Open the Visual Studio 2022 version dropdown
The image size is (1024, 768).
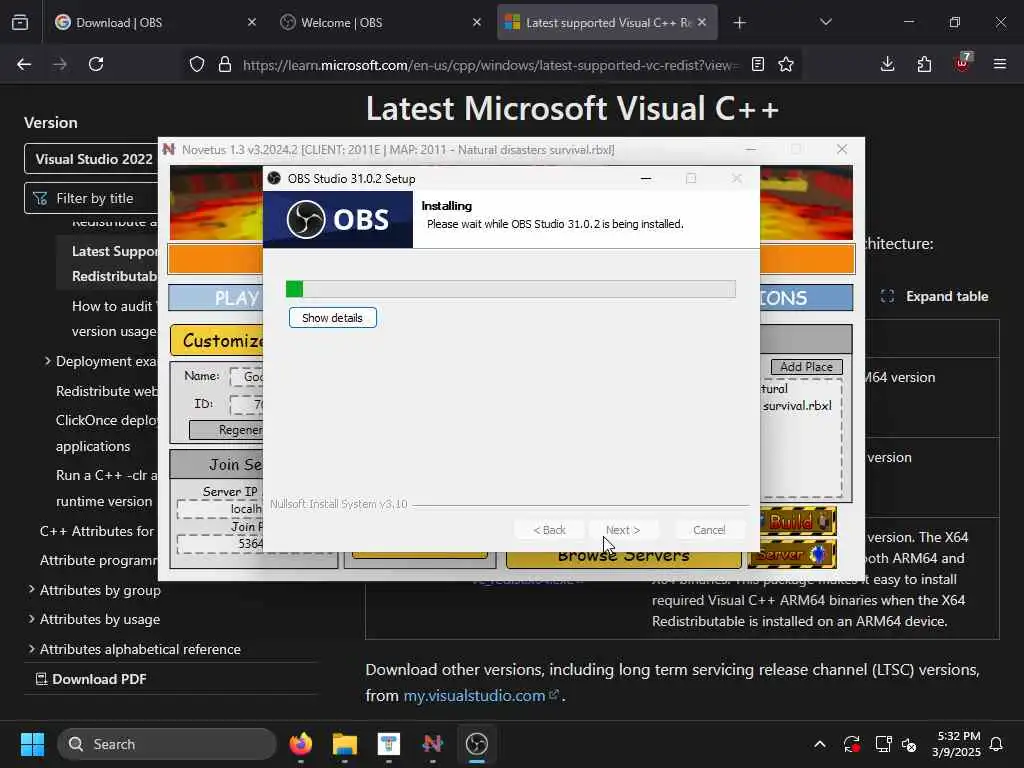tap(91, 159)
